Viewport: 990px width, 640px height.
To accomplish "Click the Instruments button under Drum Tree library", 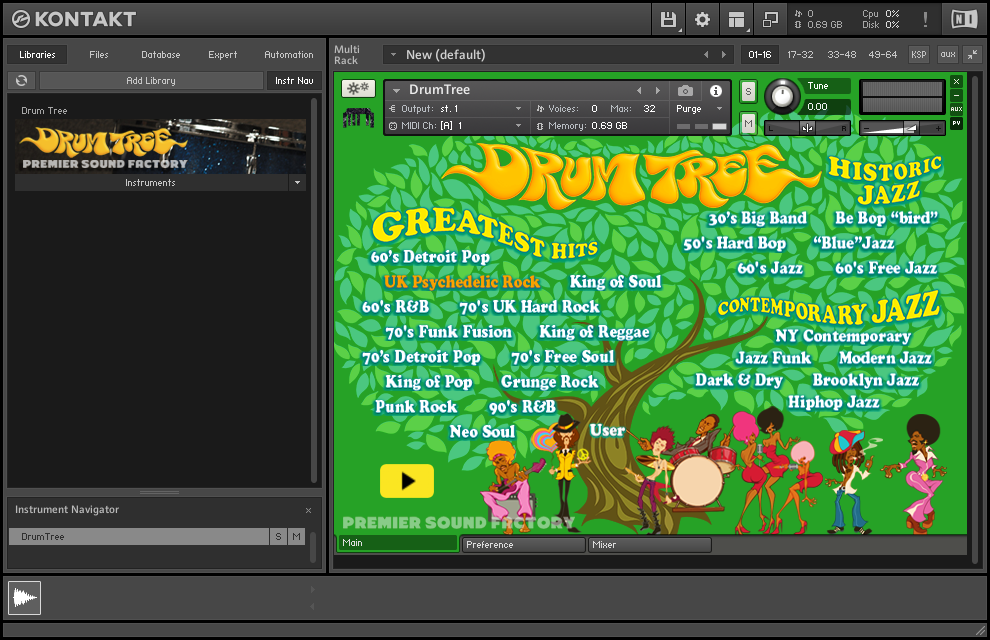I will tap(150, 183).
